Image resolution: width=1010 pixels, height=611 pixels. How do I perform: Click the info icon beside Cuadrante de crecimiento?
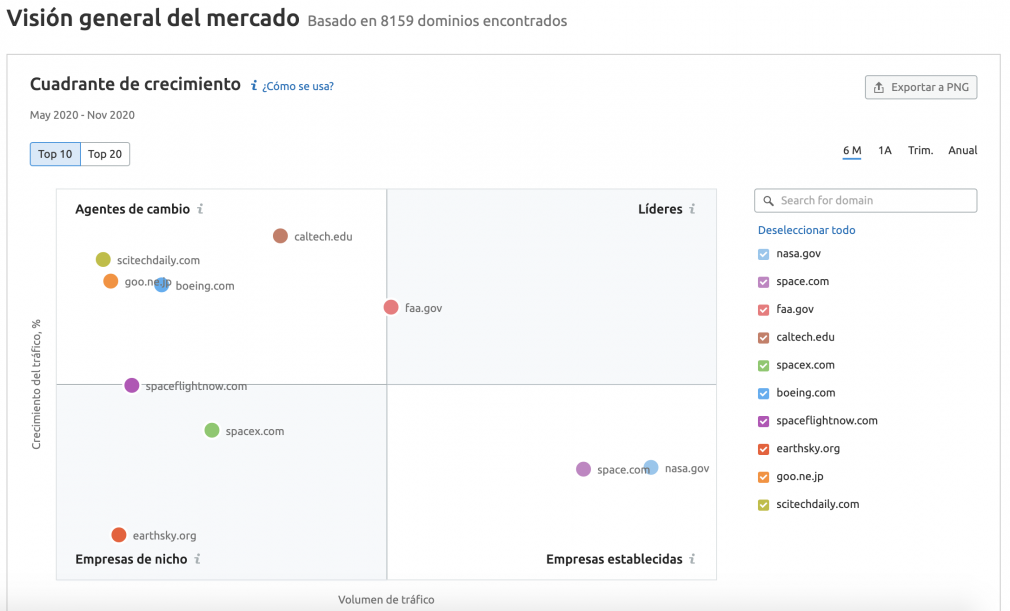coord(254,86)
